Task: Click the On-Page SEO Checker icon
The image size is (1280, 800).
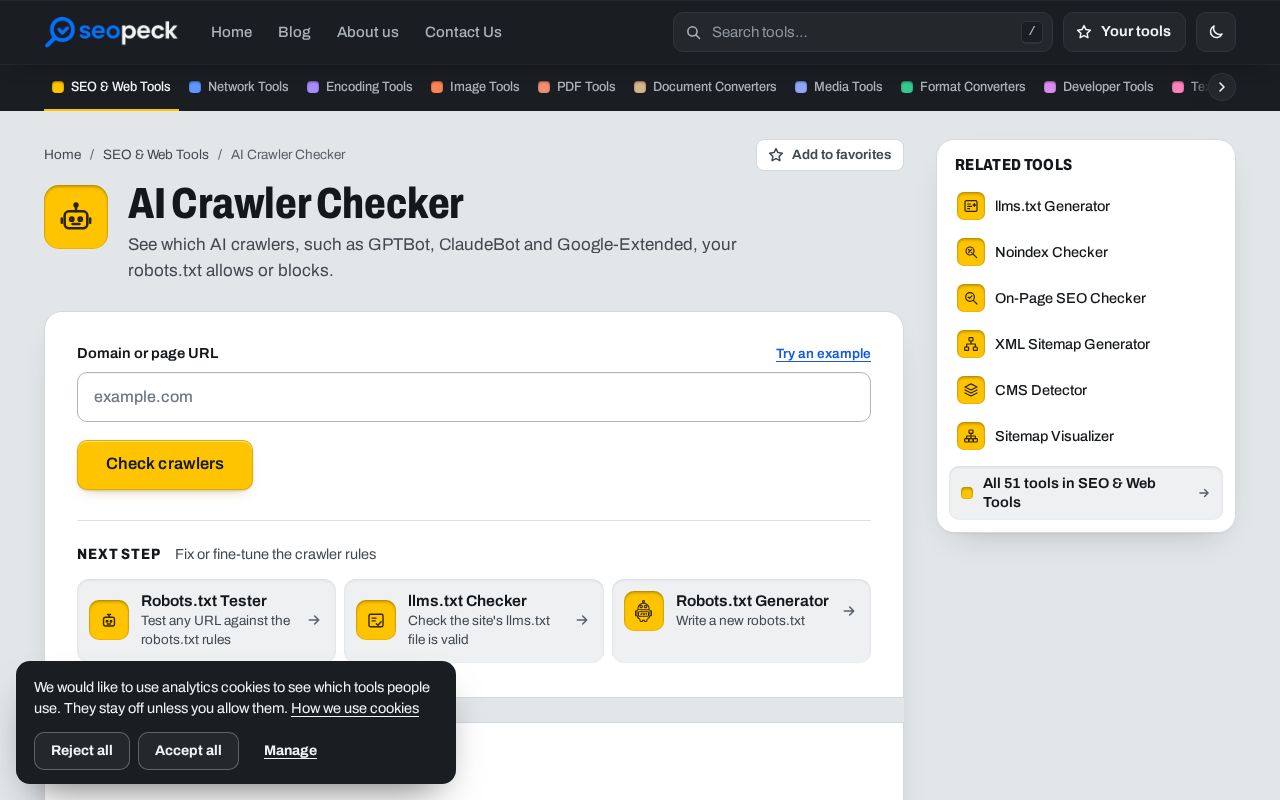Action: coord(971,298)
